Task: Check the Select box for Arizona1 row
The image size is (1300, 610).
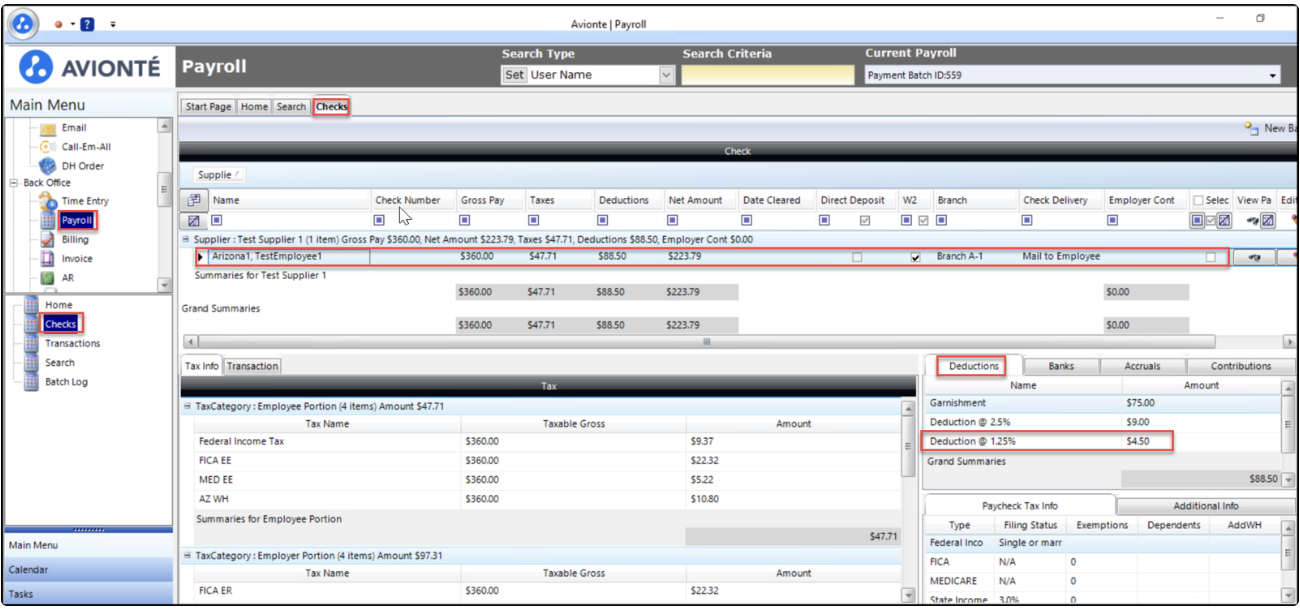Action: click(x=1211, y=257)
